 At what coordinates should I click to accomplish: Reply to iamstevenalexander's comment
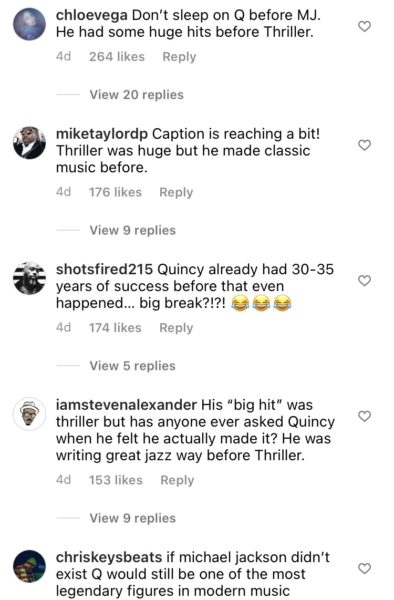[x=177, y=480]
